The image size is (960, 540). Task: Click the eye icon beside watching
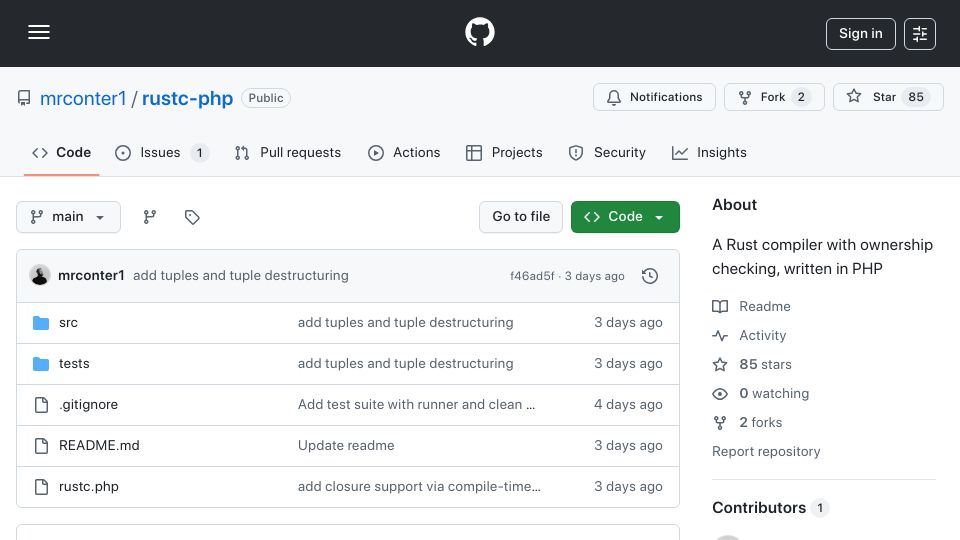[720, 394]
